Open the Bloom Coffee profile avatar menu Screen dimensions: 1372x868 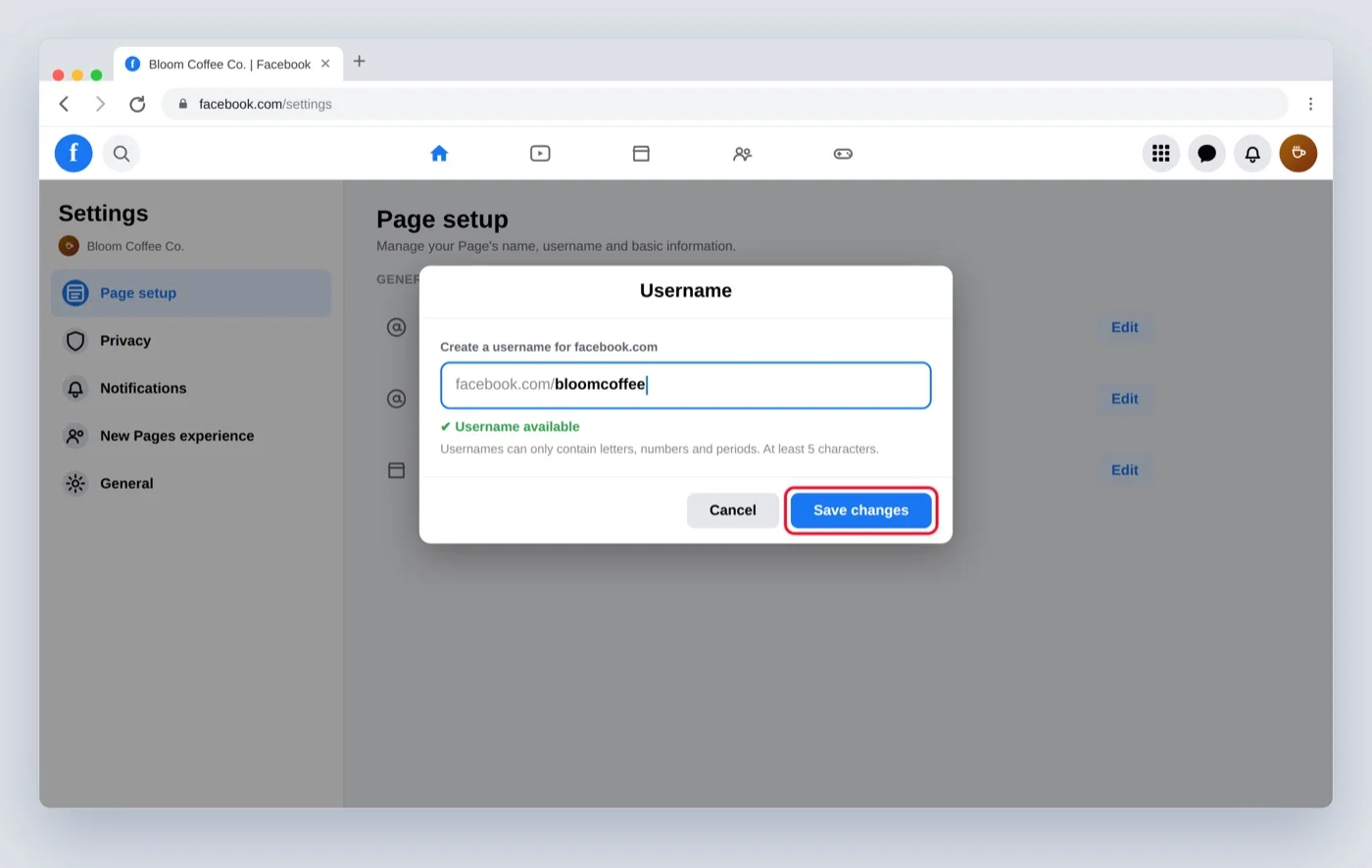tap(1298, 153)
